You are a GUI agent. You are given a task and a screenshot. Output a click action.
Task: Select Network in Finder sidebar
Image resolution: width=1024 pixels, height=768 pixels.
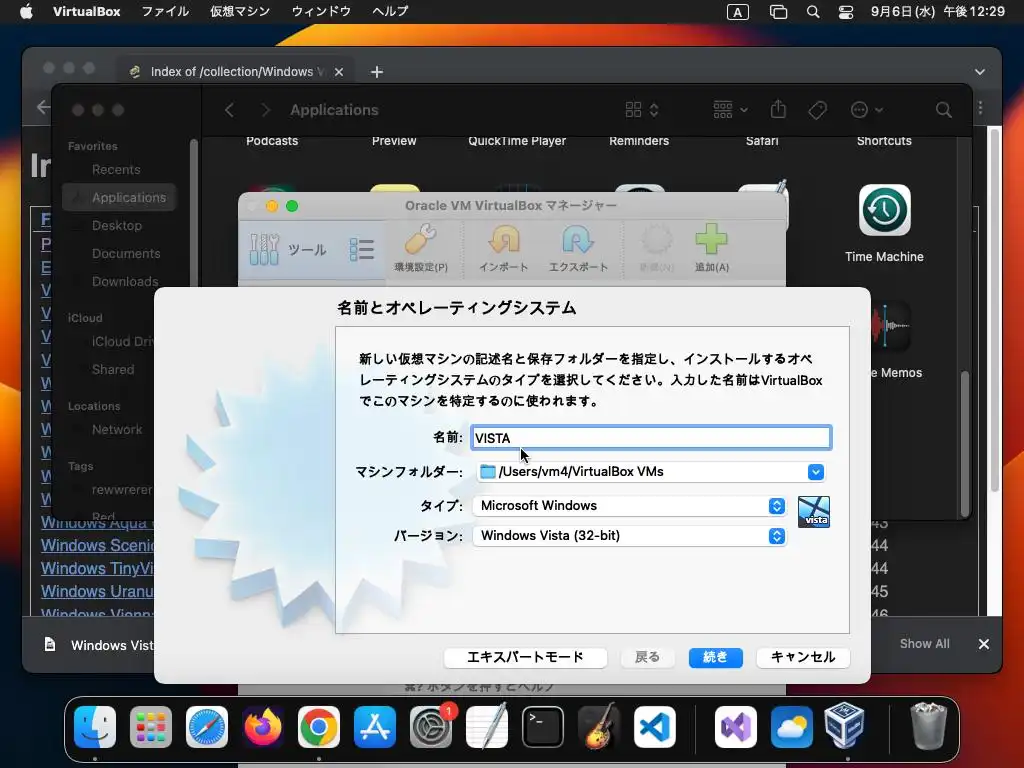[x=117, y=430]
